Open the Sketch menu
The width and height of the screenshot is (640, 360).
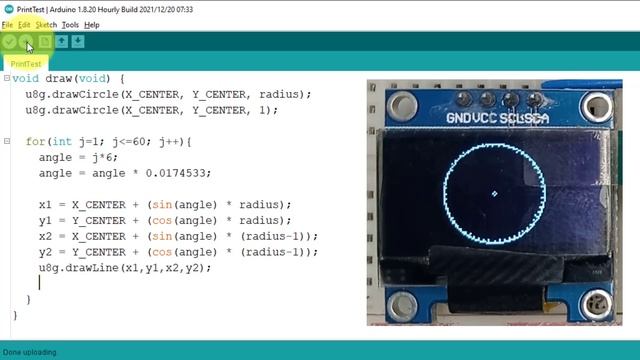[46, 25]
